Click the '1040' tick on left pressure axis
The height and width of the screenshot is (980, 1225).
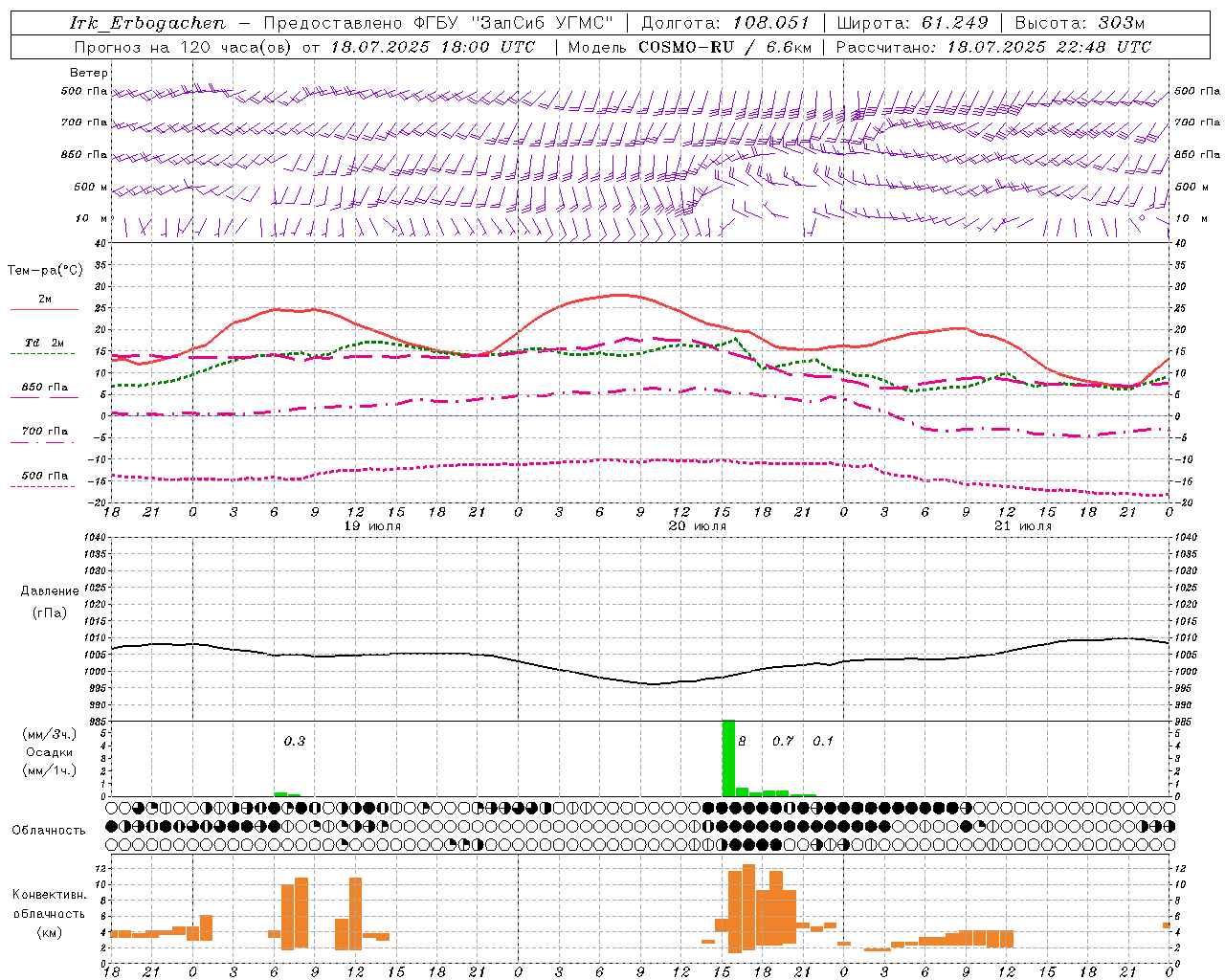click(93, 538)
